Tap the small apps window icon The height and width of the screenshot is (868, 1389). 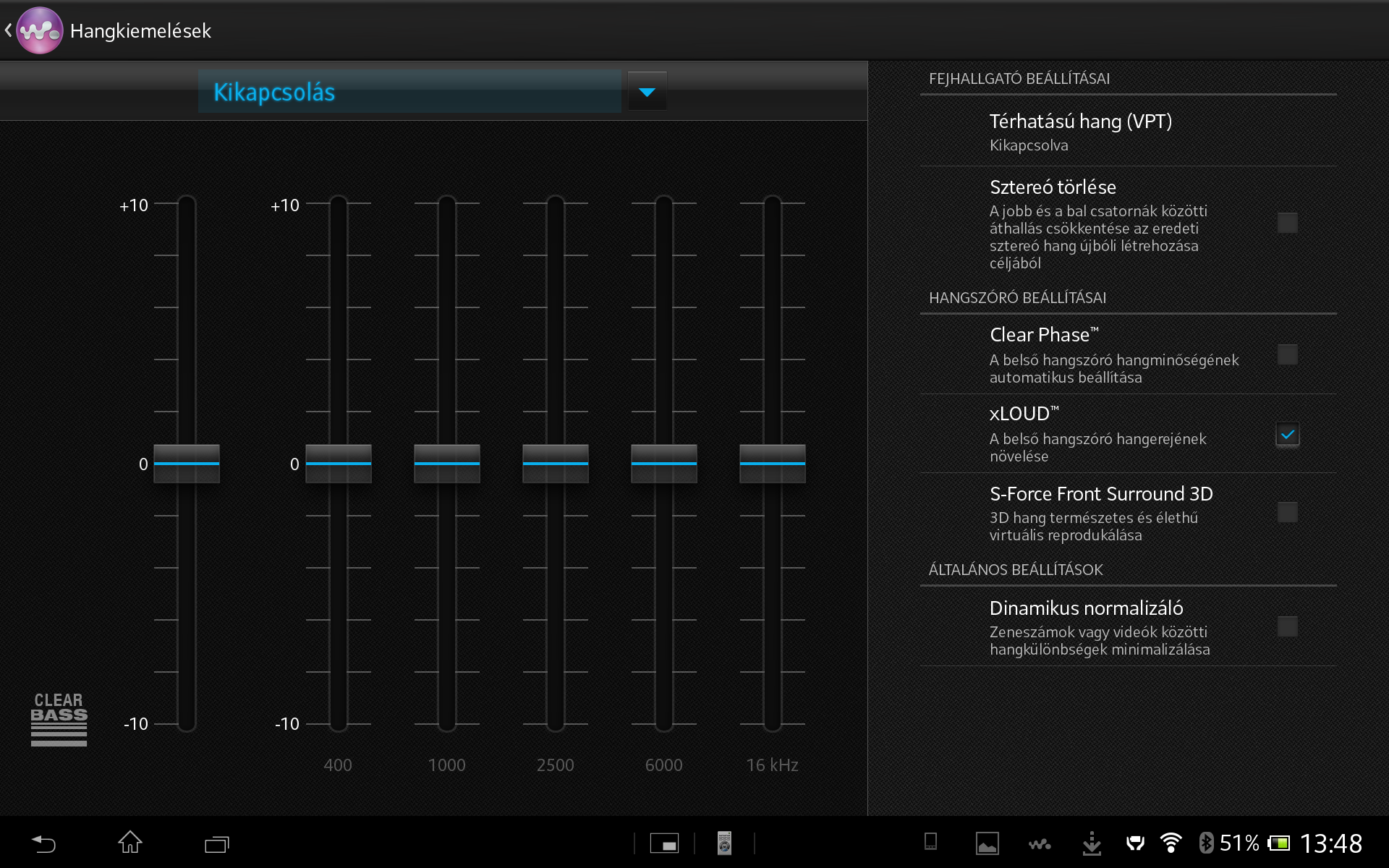[664, 843]
